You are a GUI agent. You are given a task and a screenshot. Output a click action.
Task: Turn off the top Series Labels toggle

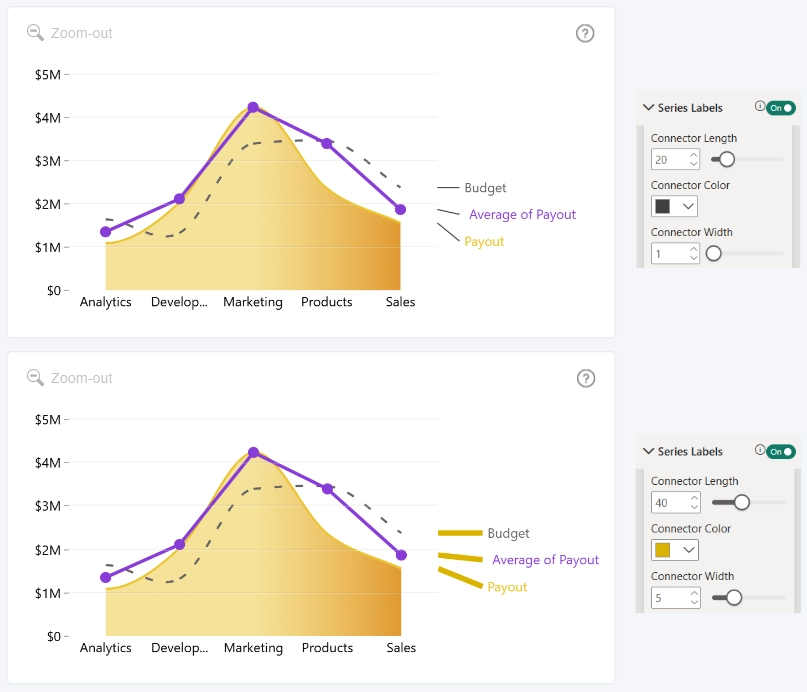[x=781, y=108]
